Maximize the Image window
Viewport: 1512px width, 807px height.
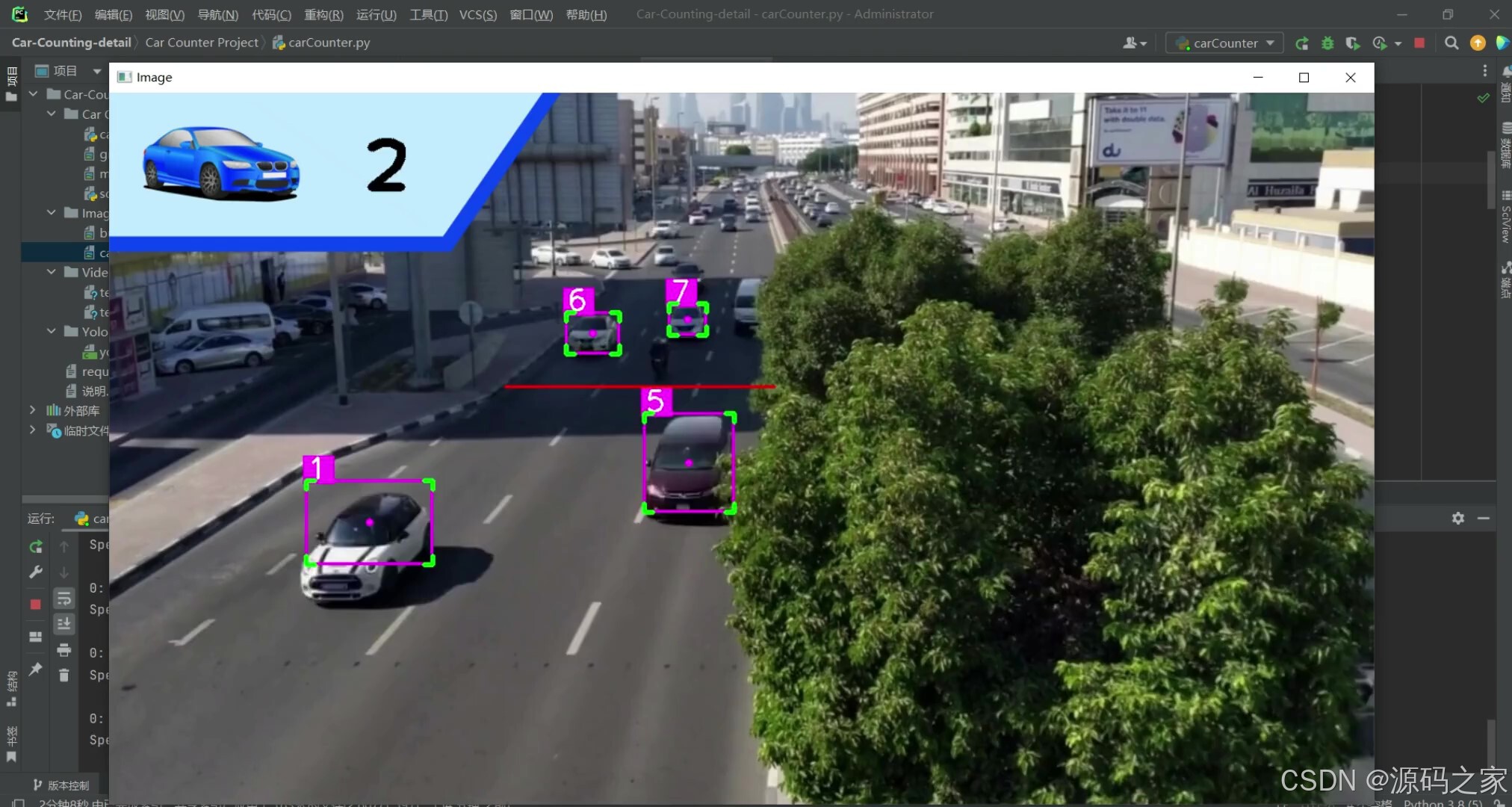[1304, 78]
